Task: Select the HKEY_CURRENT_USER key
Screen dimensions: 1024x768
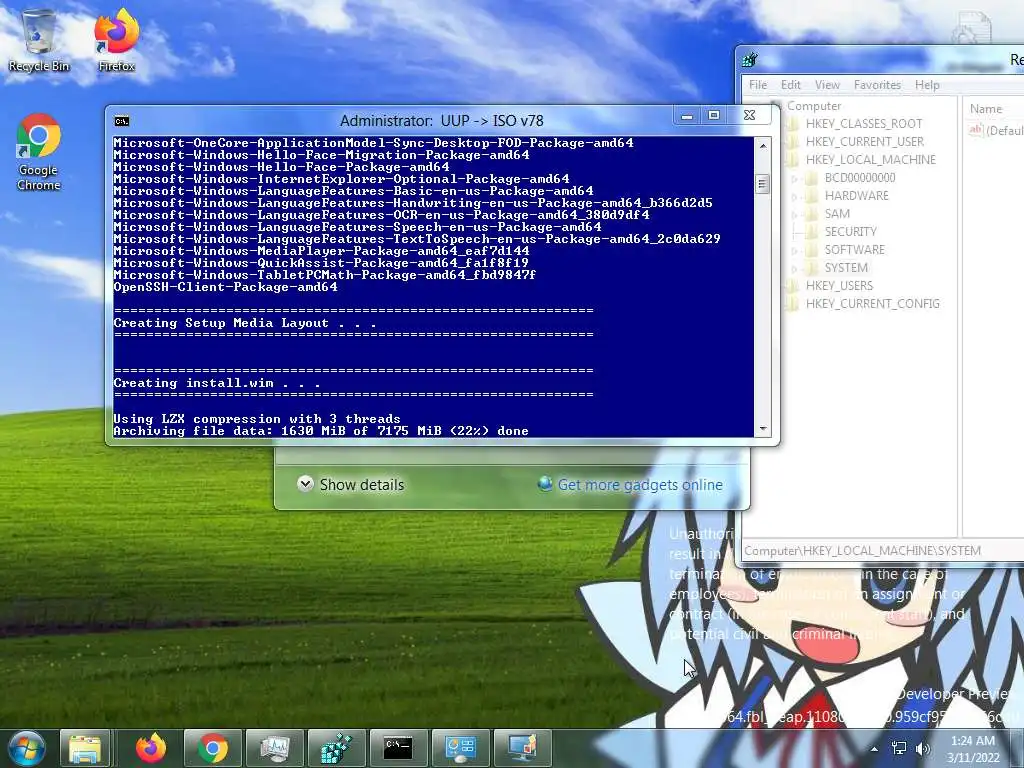Action: (x=864, y=142)
